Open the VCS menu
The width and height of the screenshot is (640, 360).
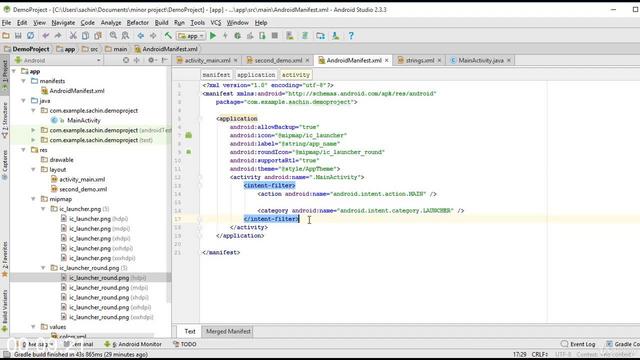coord(216,23)
